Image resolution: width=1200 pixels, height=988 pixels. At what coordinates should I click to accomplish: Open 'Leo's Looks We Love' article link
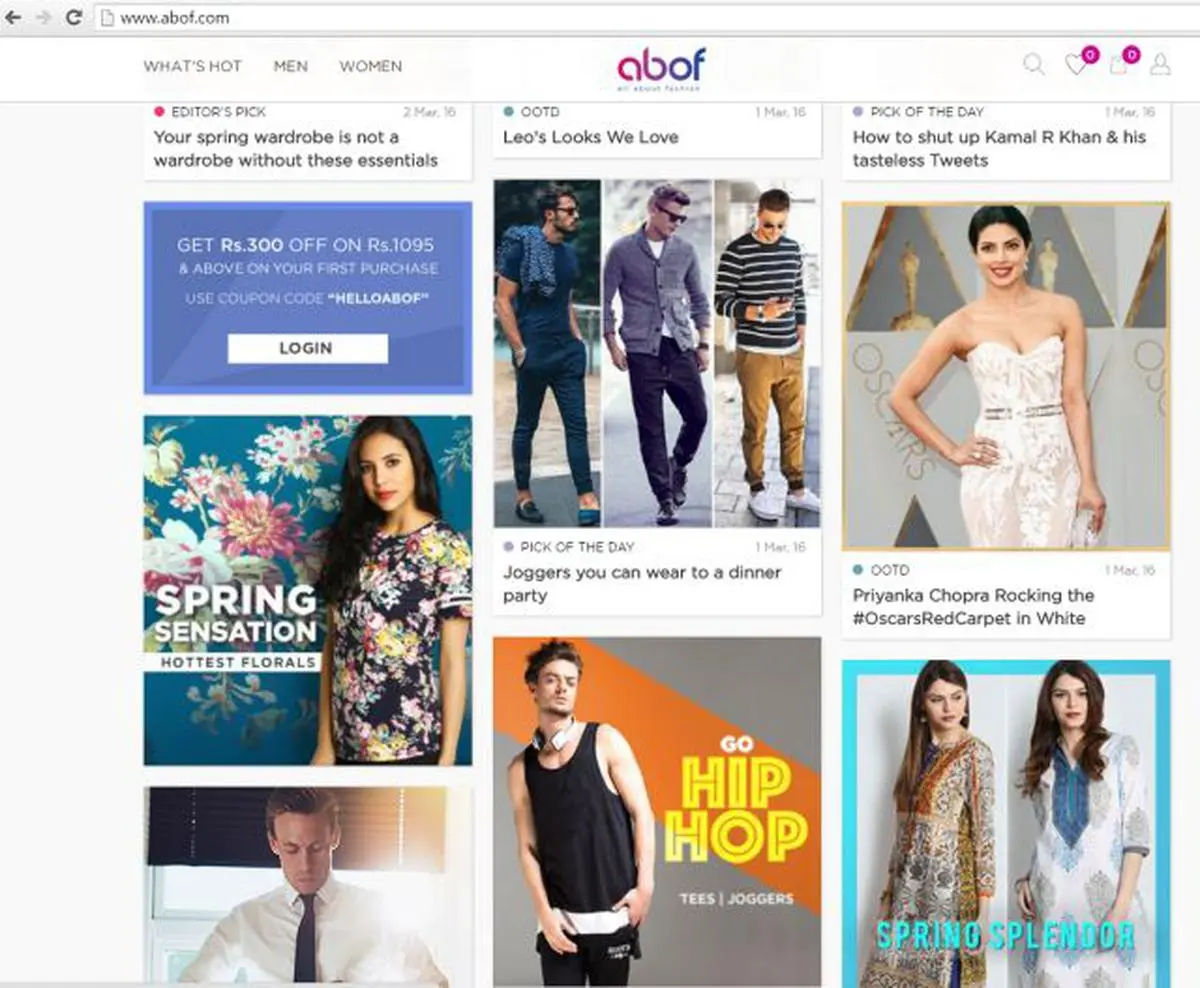(x=590, y=137)
